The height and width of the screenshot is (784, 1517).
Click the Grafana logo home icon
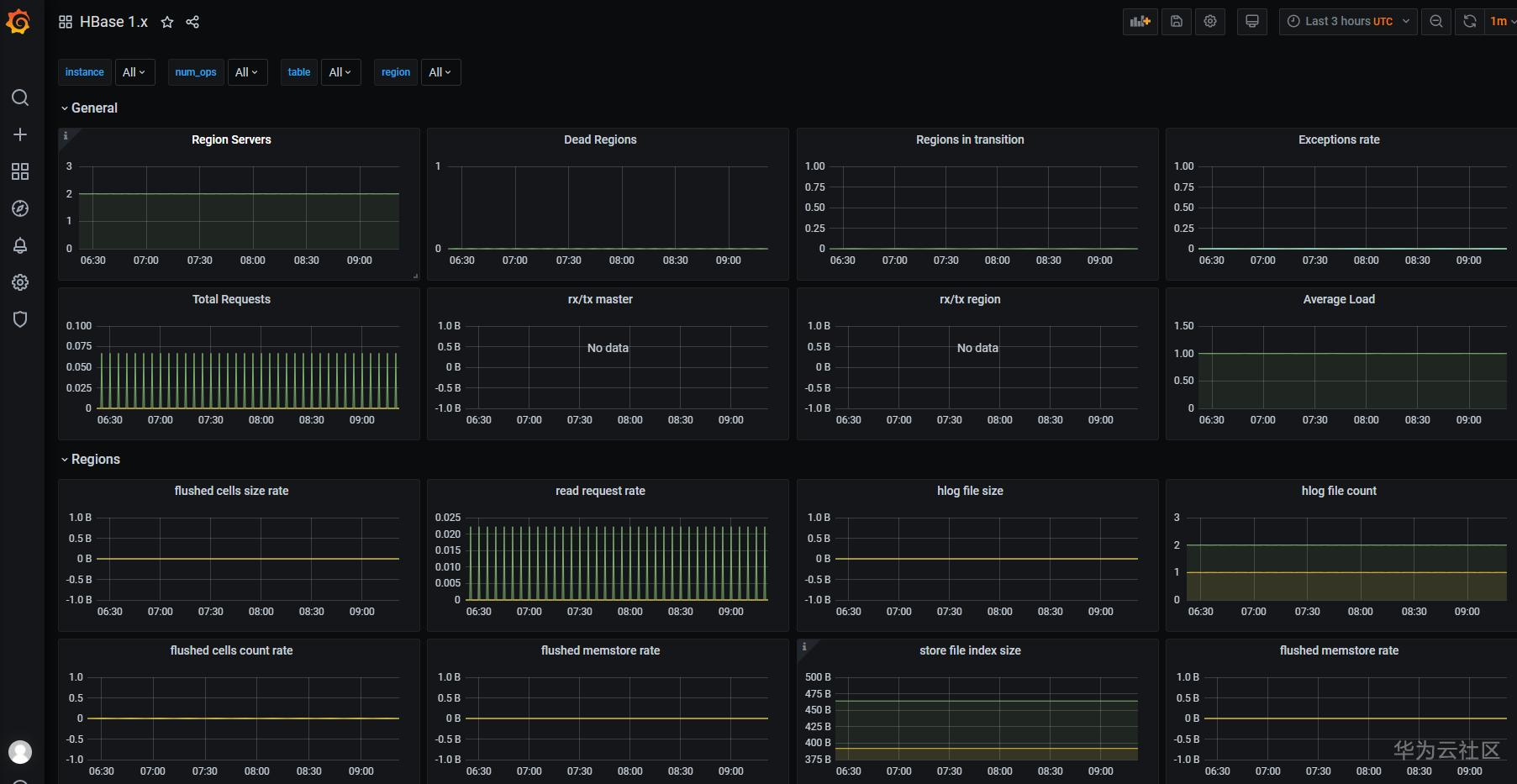pos(18,22)
